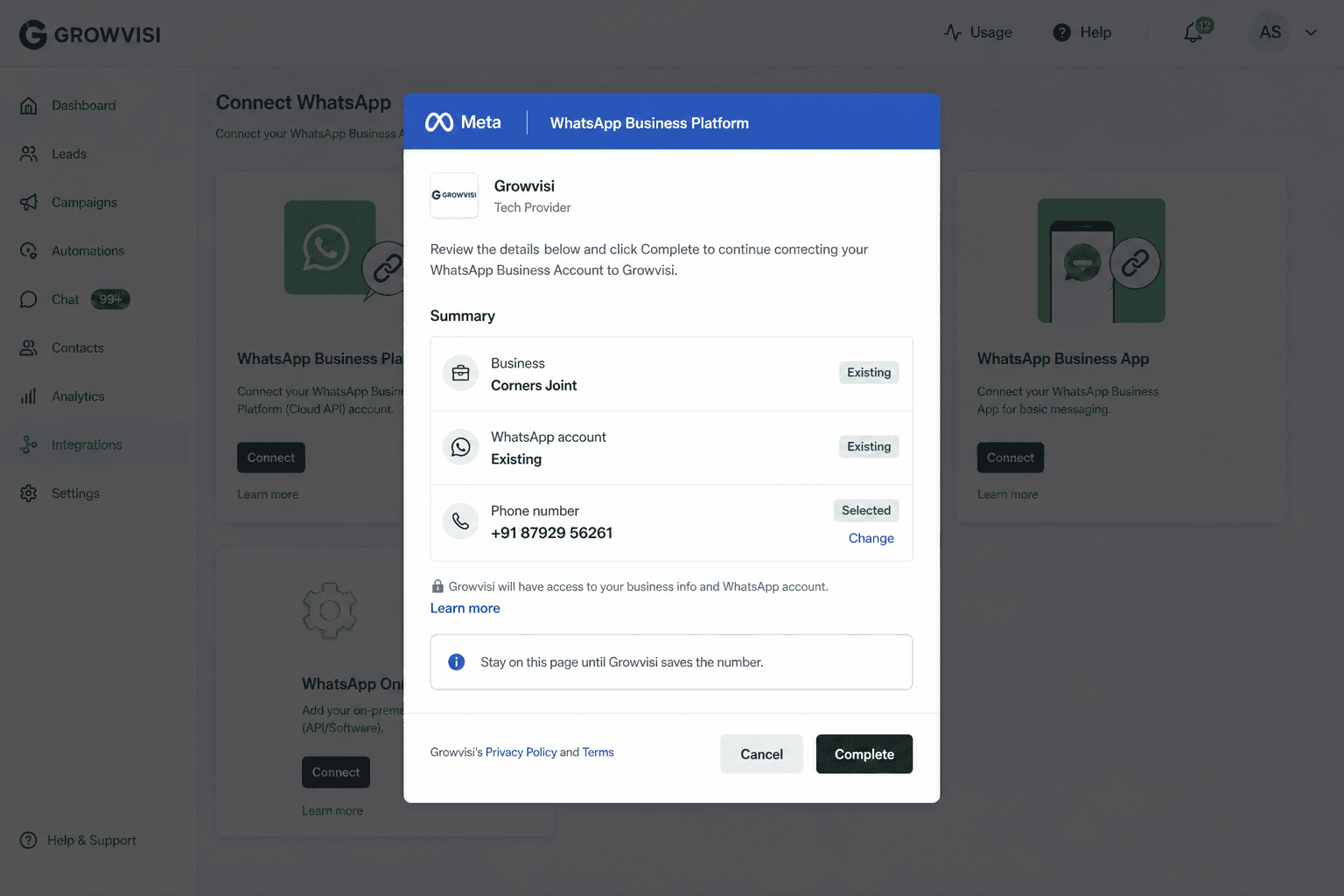Image resolution: width=1344 pixels, height=896 pixels.
Task: Click Connect under WhatsApp Business Platform card
Action: click(271, 458)
